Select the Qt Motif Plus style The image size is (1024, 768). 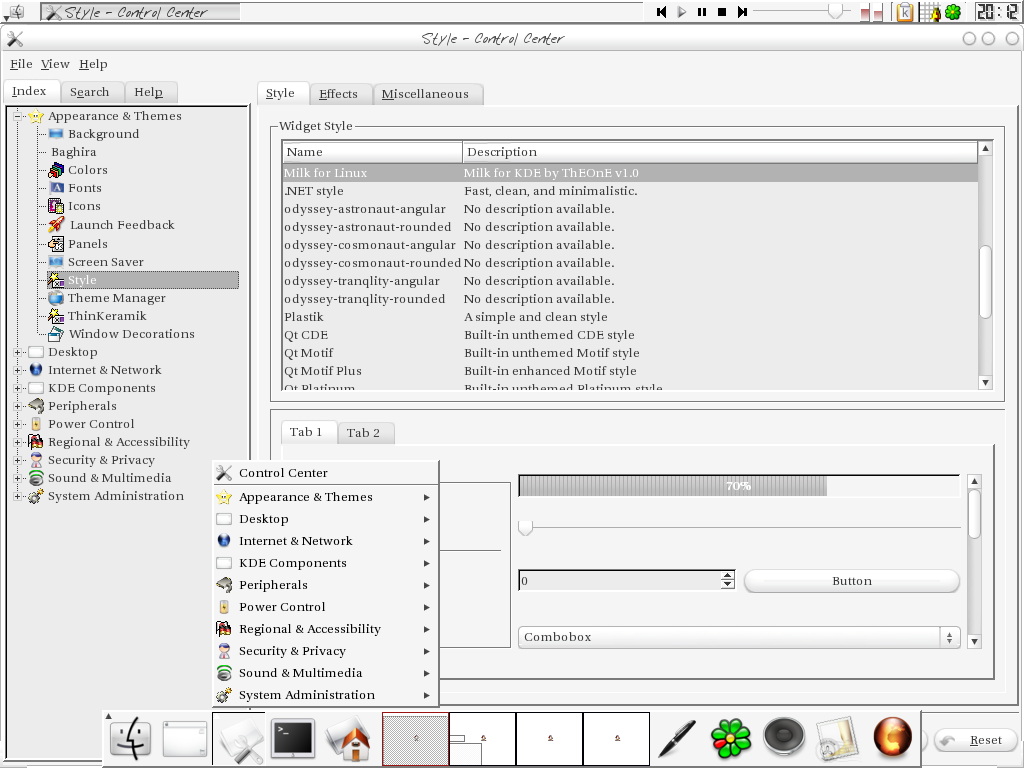tap(630, 371)
